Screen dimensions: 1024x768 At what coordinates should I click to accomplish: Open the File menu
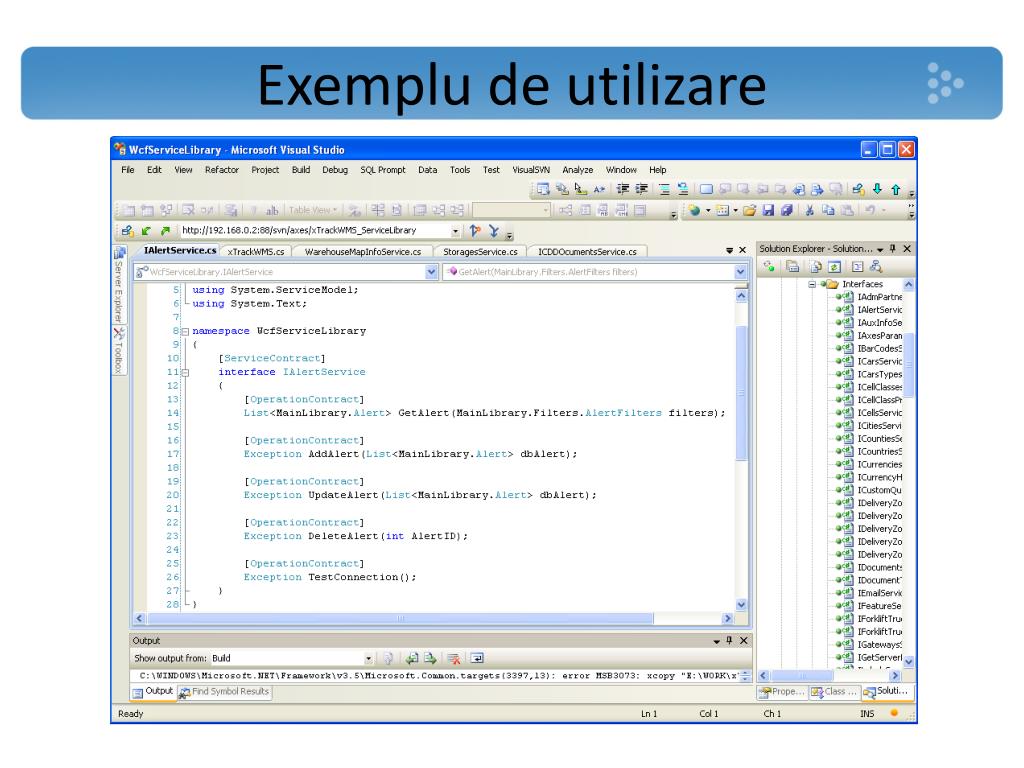[x=127, y=170]
